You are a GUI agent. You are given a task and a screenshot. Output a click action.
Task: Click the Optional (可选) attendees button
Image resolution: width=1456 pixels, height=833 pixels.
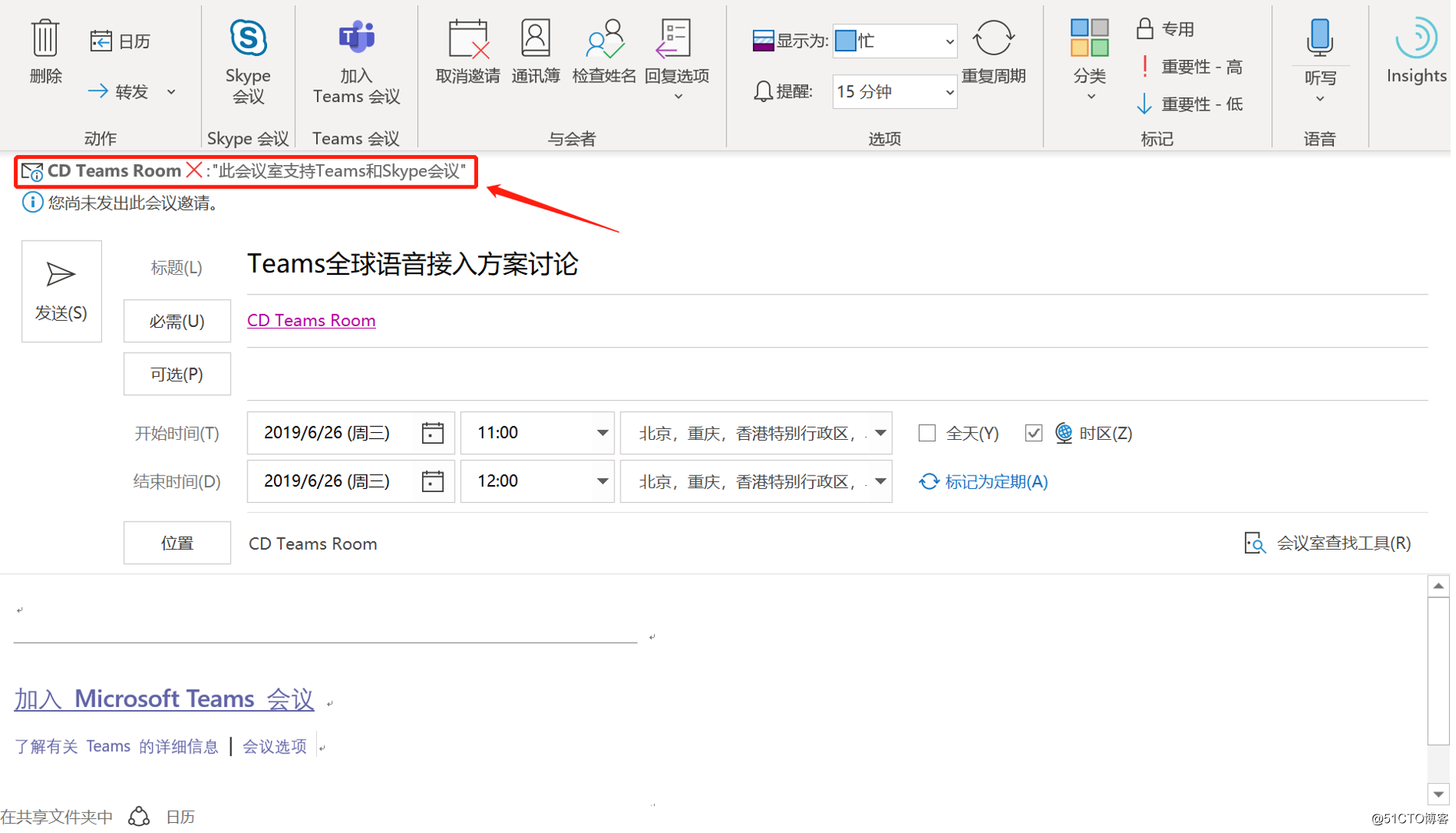point(178,375)
